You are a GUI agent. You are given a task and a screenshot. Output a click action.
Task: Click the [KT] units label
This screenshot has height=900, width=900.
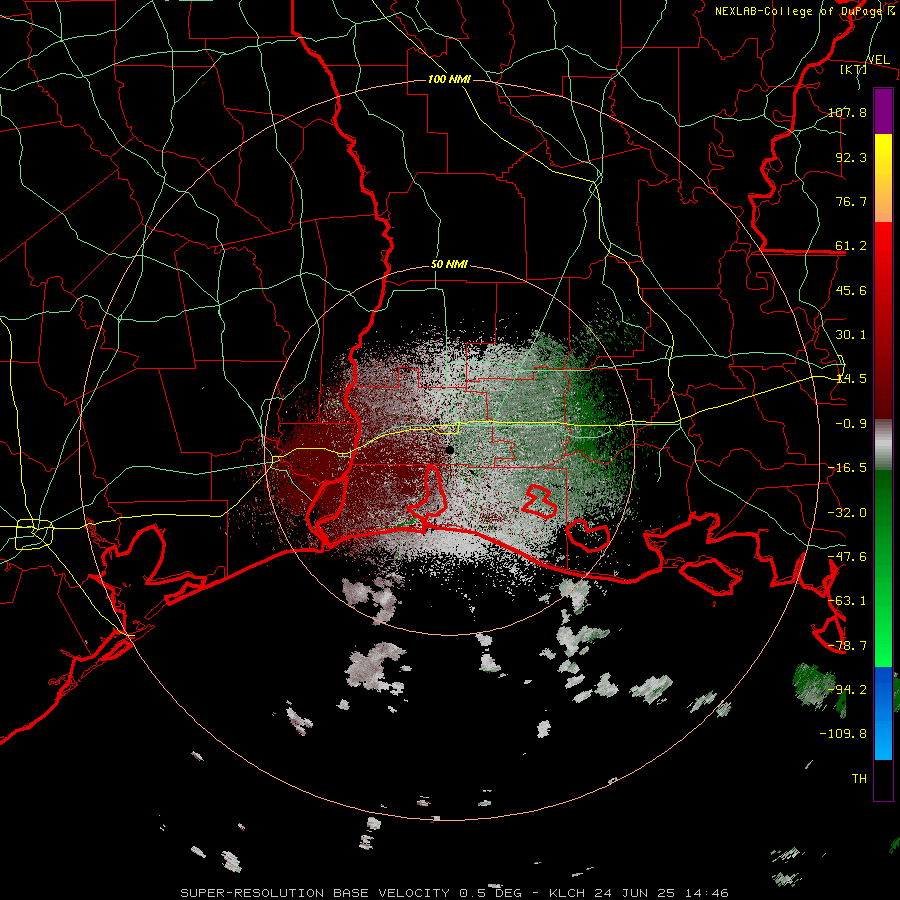click(x=853, y=69)
